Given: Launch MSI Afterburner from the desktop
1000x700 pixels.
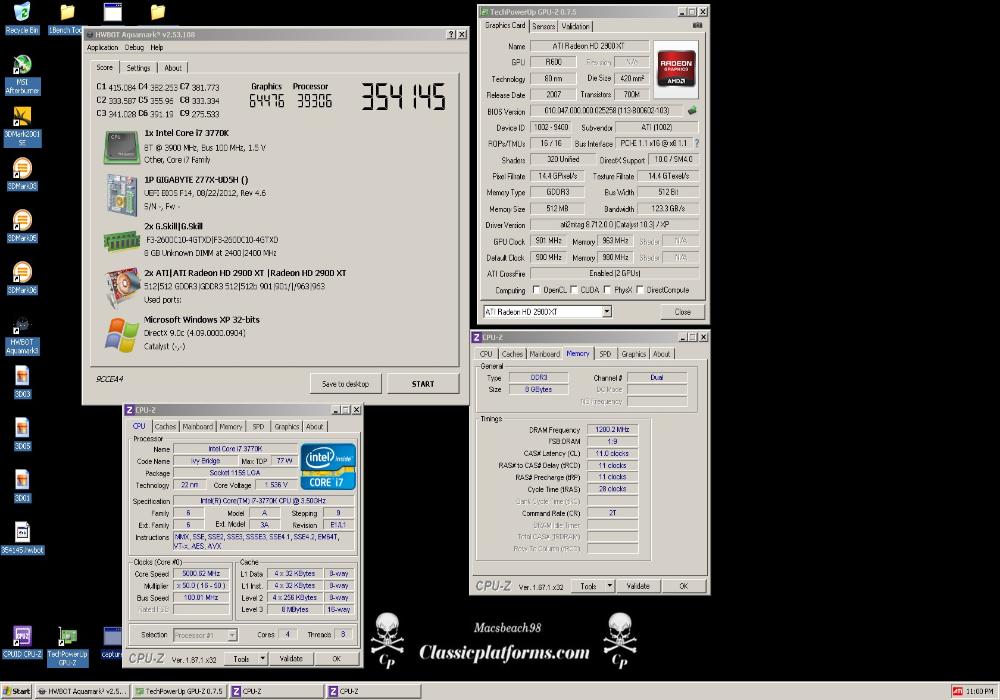Looking at the screenshot, I should pyautogui.click(x=22, y=75).
